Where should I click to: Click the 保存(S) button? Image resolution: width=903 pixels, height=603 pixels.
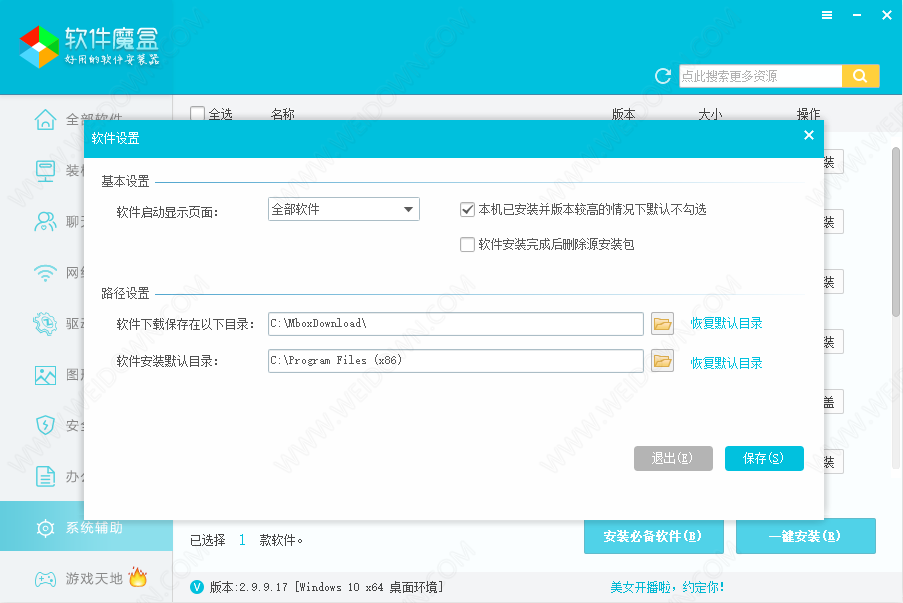(x=764, y=458)
